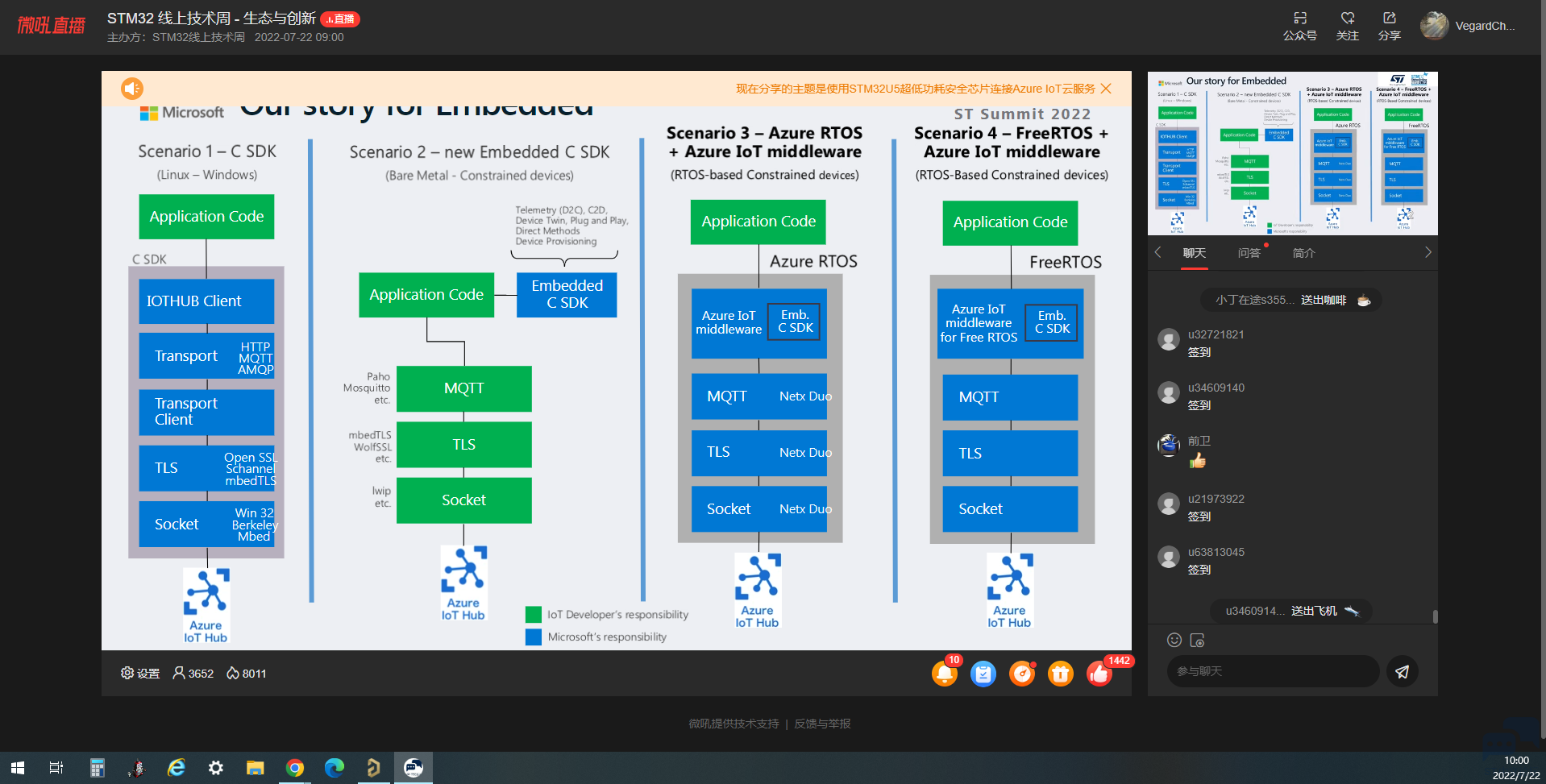Screen dimensions: 1546x784
Task: Switch to the 简介 tab
Action: [x=1304, y=253]
